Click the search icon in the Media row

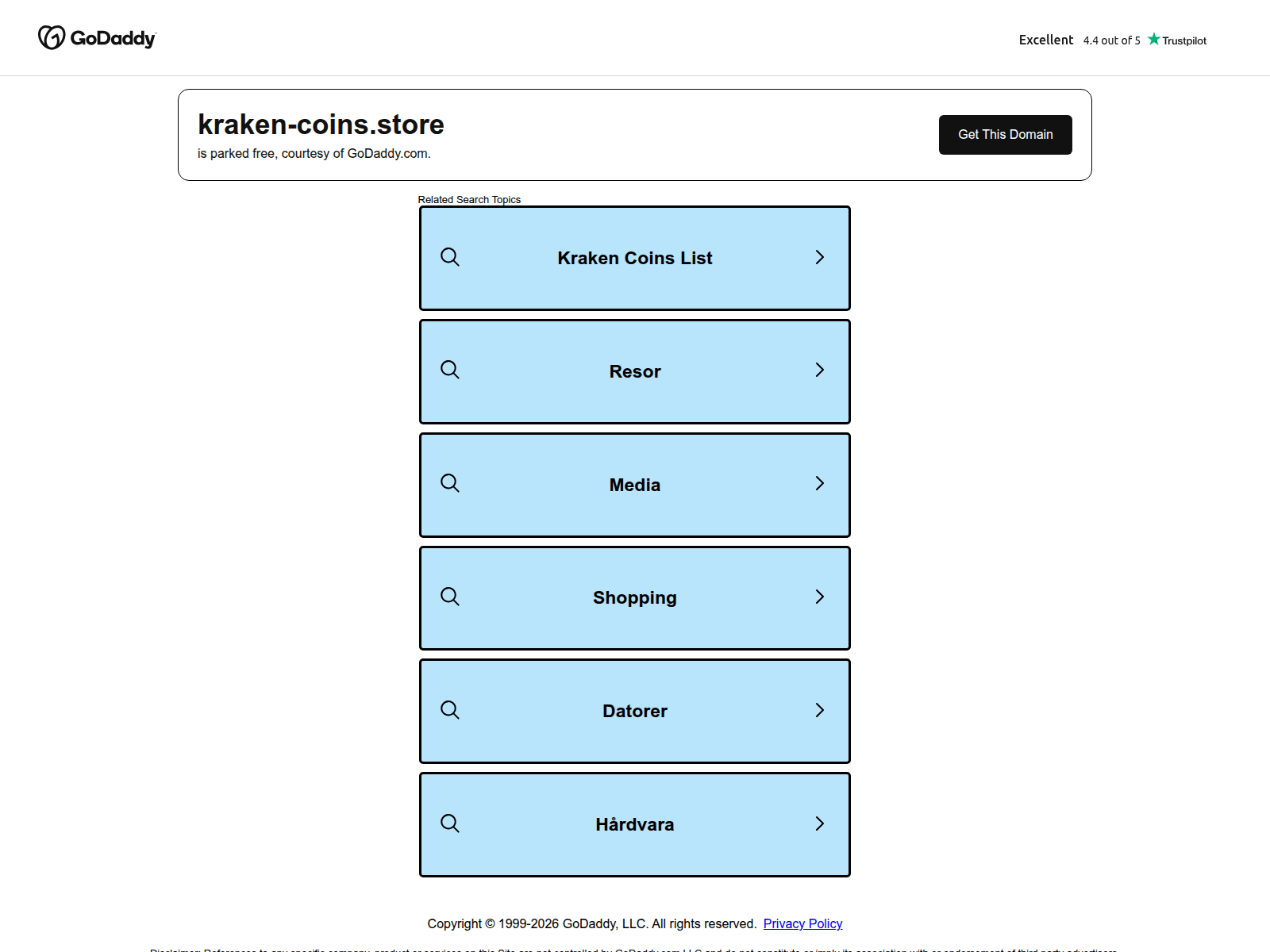point(450,483)
